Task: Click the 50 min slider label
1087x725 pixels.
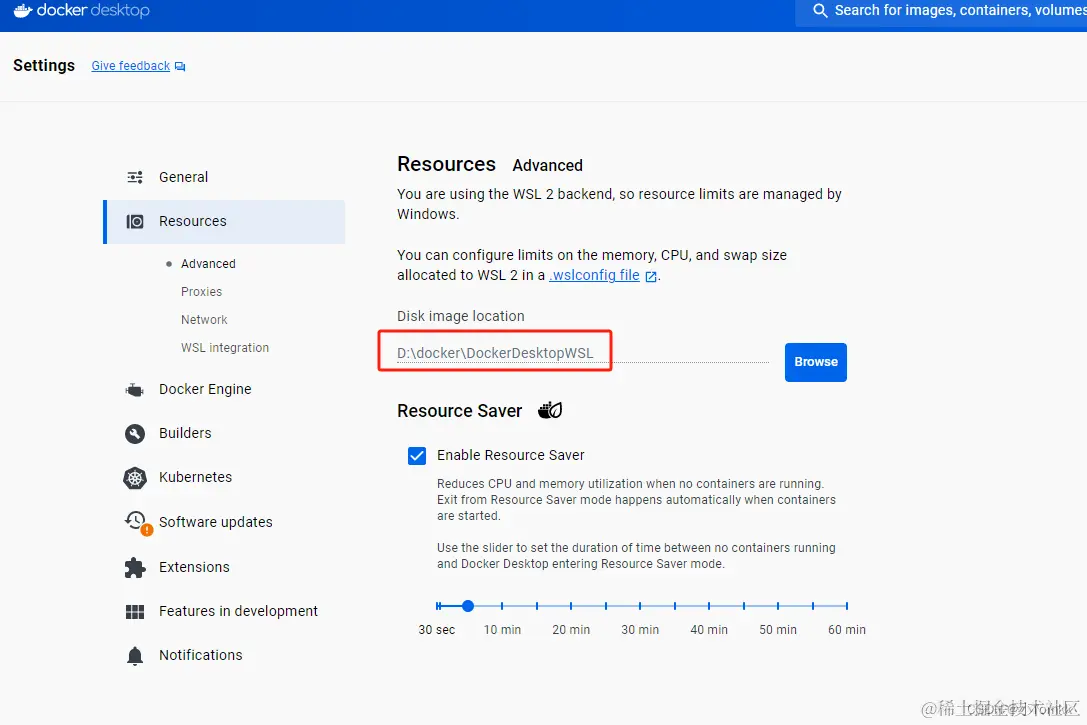Action: (778, 630)
